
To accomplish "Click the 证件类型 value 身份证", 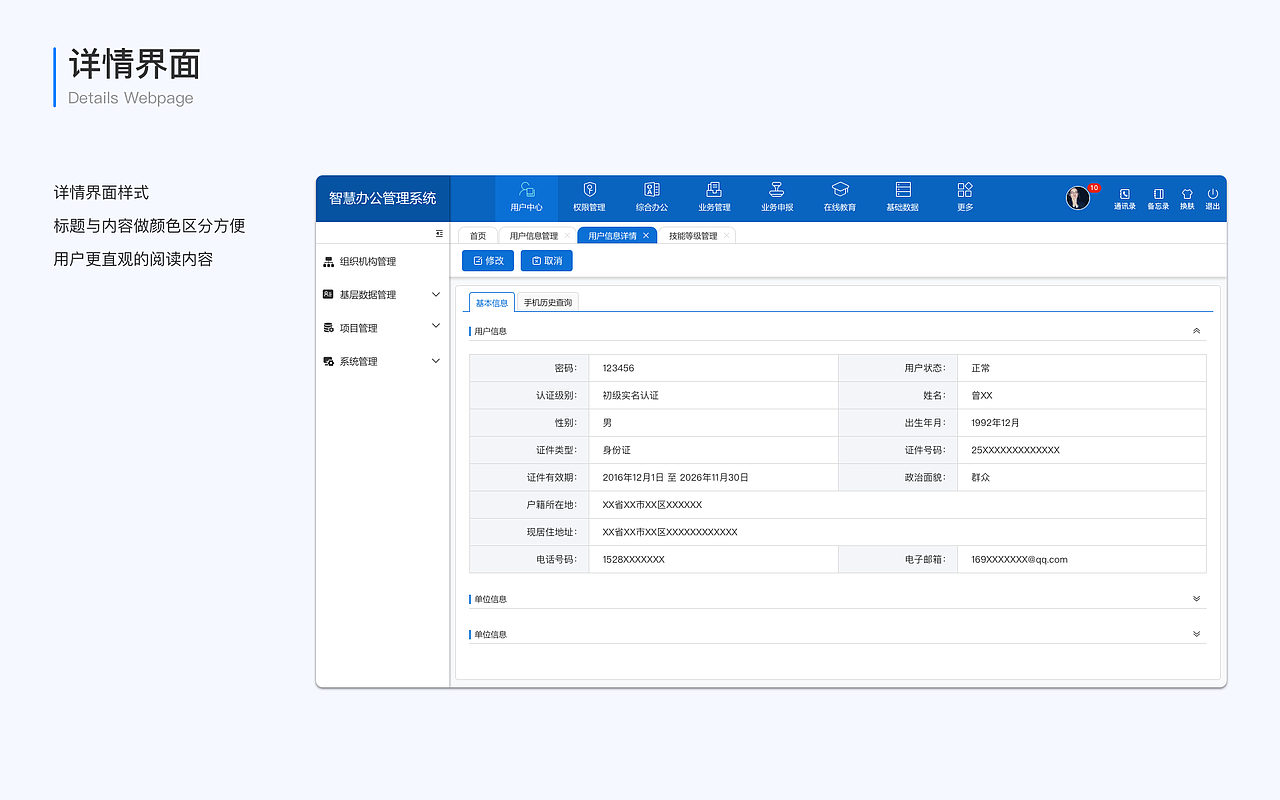I will pos(617,450).
